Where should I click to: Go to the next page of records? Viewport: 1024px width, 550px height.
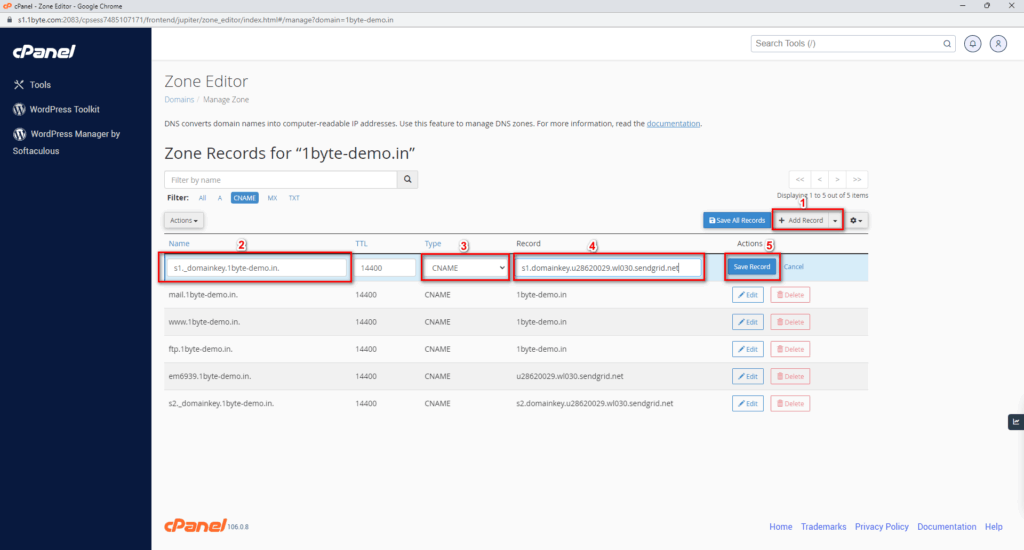tap(837, 180)
